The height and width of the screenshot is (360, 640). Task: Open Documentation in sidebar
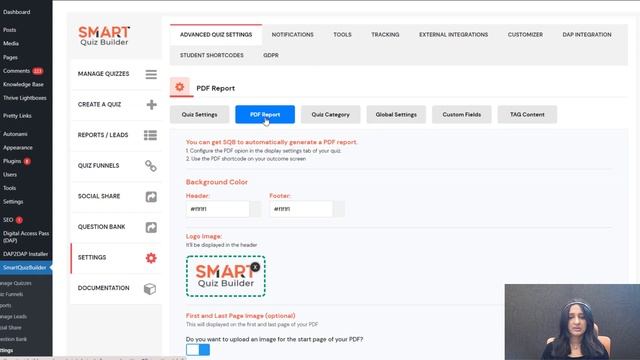click(116, 288)
